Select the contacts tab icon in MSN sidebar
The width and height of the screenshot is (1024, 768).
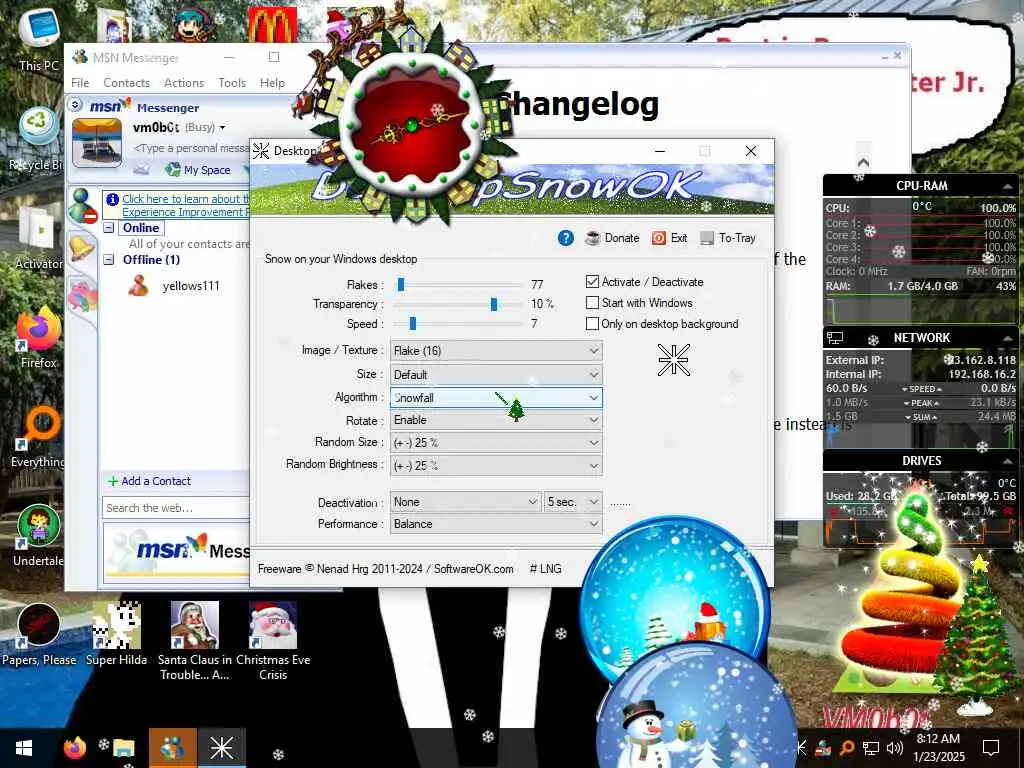point(82,204)
